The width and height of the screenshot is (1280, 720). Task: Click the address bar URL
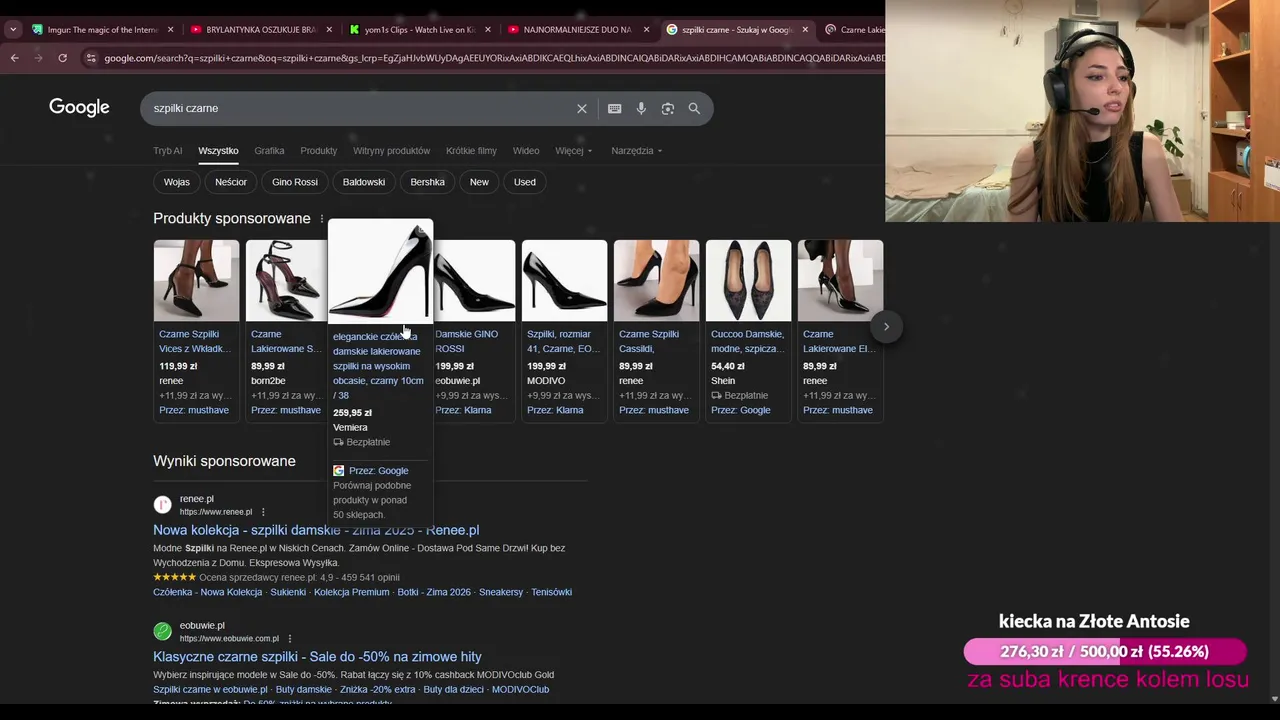tap(494, 58)
